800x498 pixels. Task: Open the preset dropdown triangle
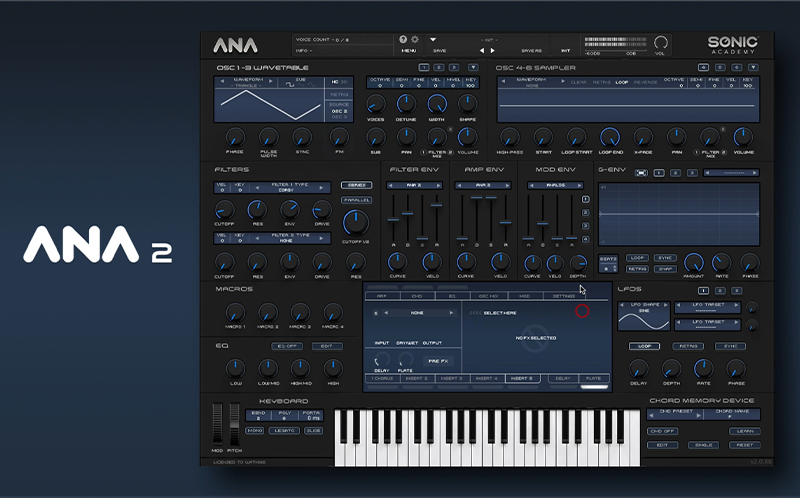(x=433, y=39)
